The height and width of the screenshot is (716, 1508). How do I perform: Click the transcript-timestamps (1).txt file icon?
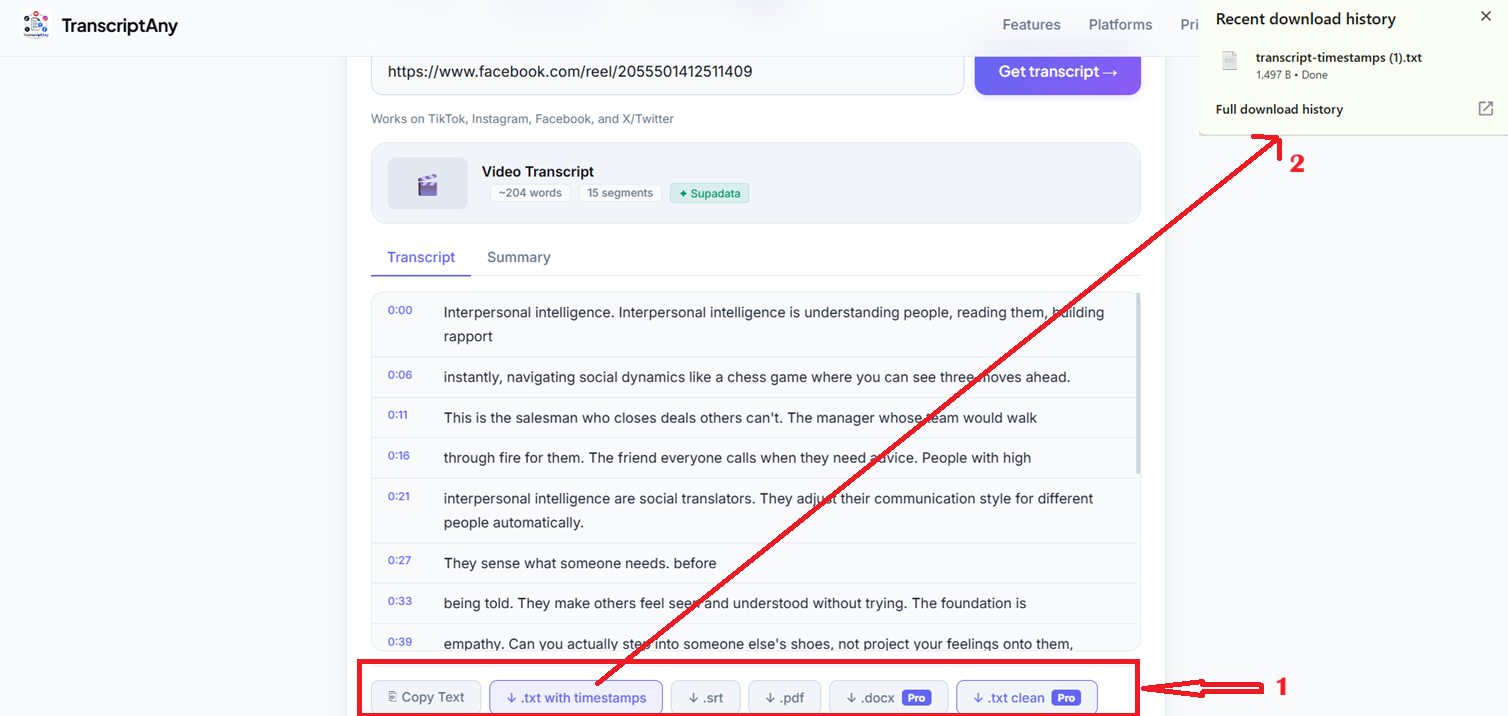[1230, 61]
